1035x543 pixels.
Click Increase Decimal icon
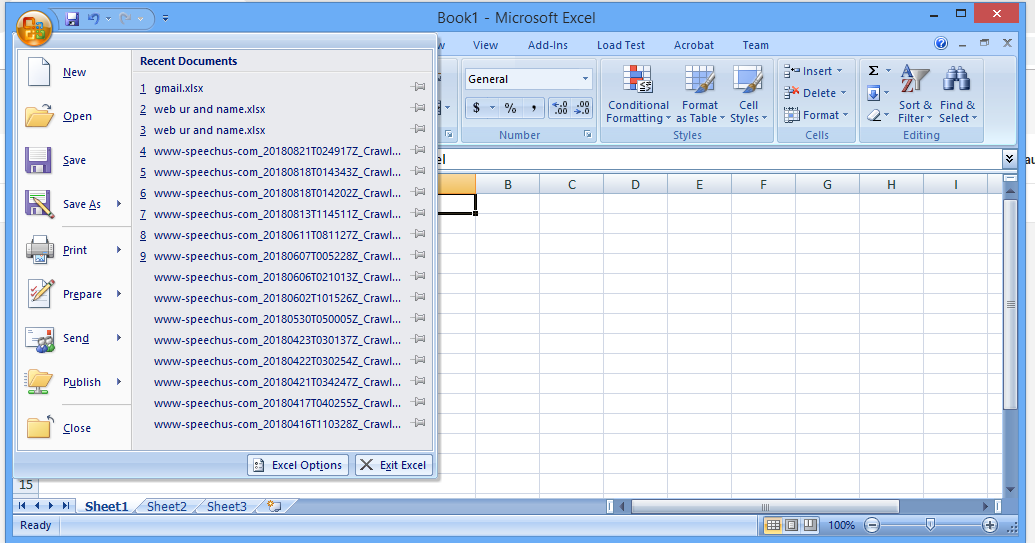click(560, 108)
